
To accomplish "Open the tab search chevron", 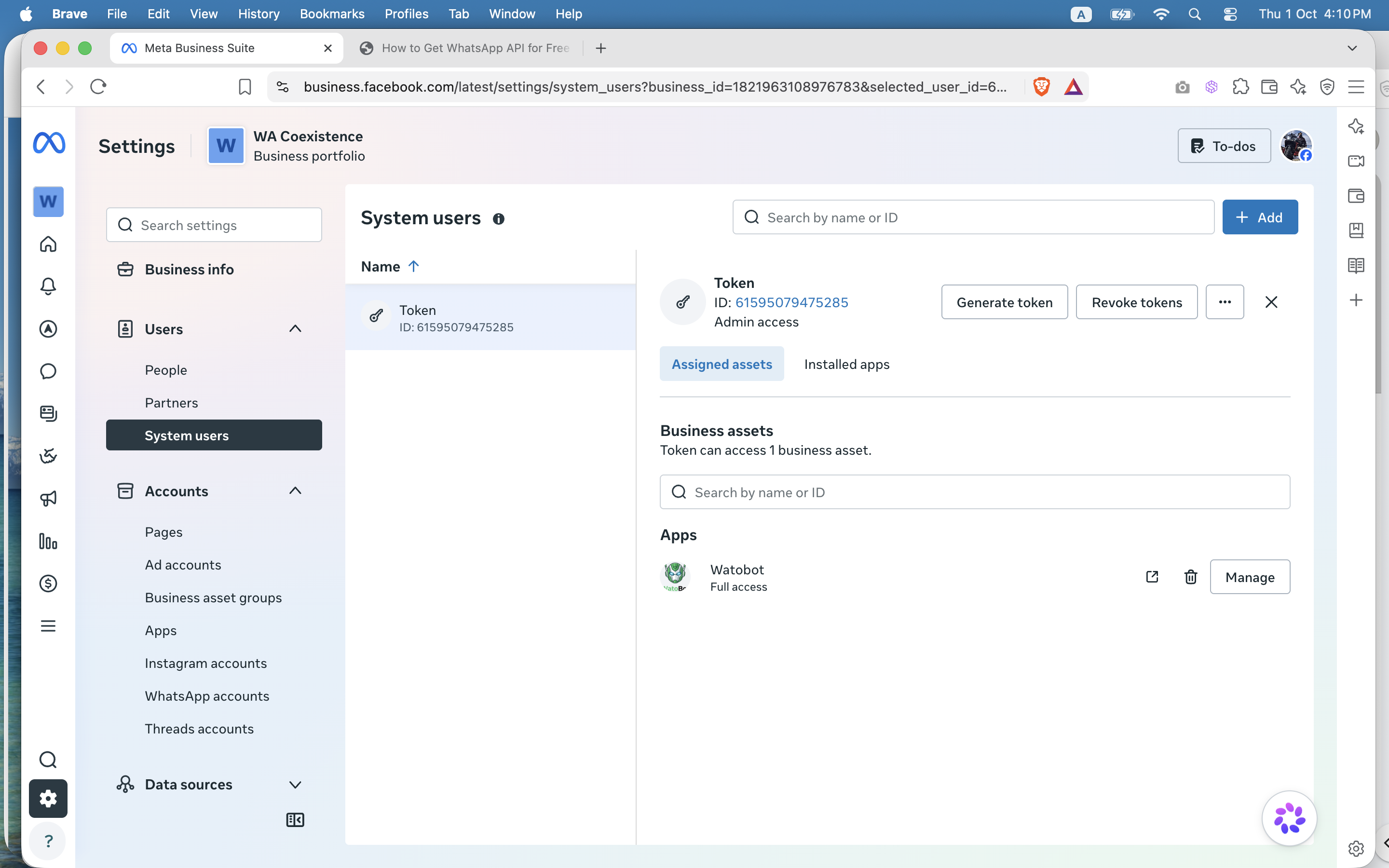I will [x=1352, y=48].
